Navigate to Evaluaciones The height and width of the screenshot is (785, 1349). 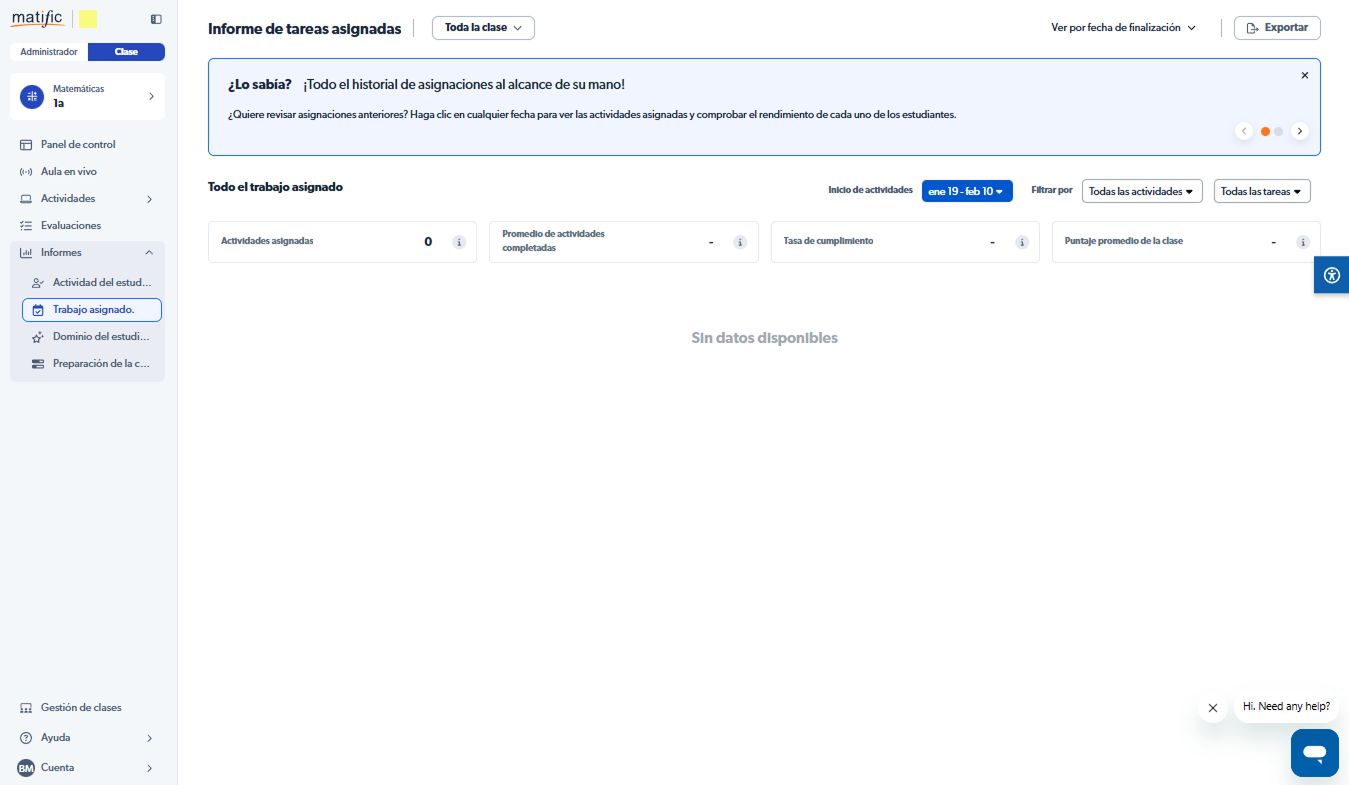(x=70, y=225)
